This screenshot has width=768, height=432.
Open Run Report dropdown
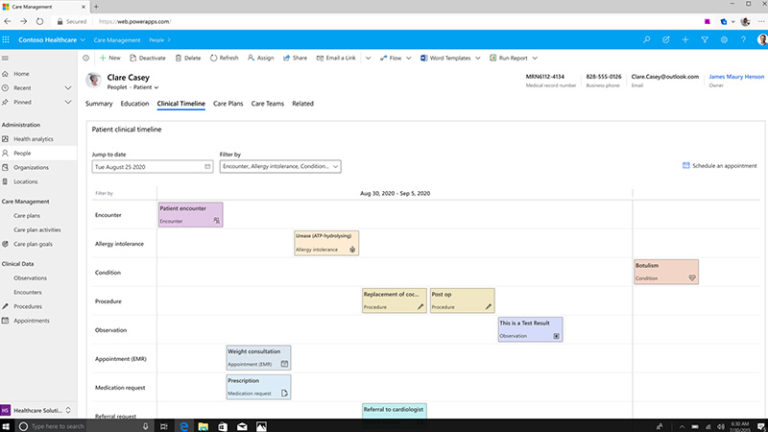tap(513, 58)
